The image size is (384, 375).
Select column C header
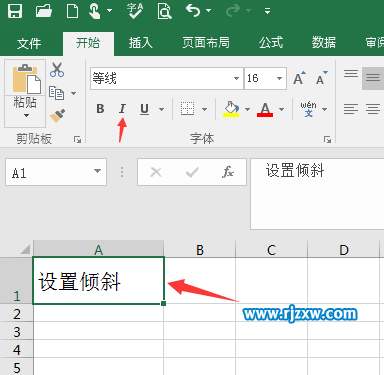(x=271, y=249)
